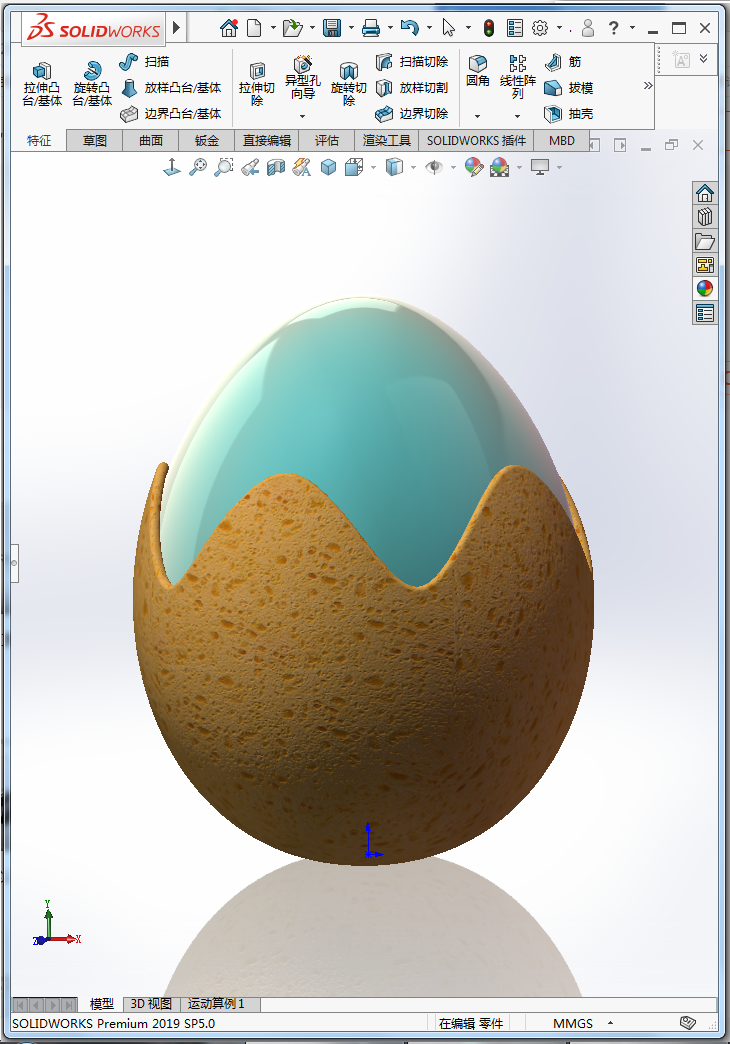Click the Section View icon
The width and height of the screenshot is (730, 1044).
(x=276, y=167)
